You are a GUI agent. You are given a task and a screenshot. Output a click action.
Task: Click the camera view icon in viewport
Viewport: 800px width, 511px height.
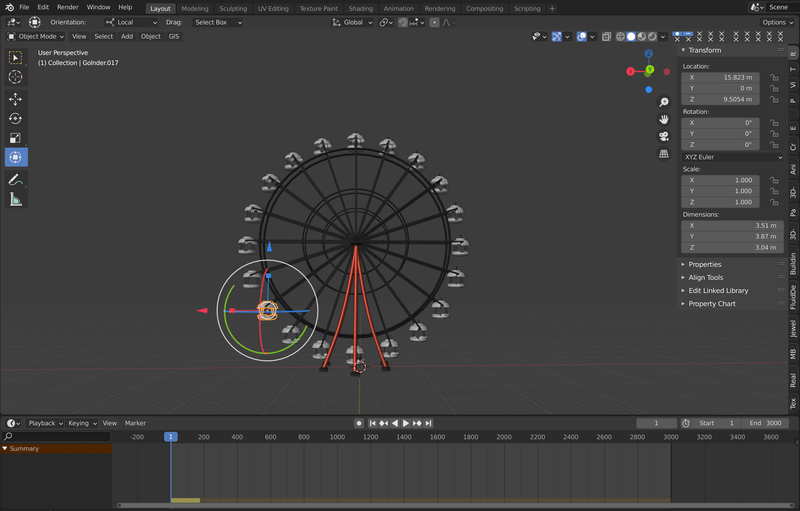[663, 136]
